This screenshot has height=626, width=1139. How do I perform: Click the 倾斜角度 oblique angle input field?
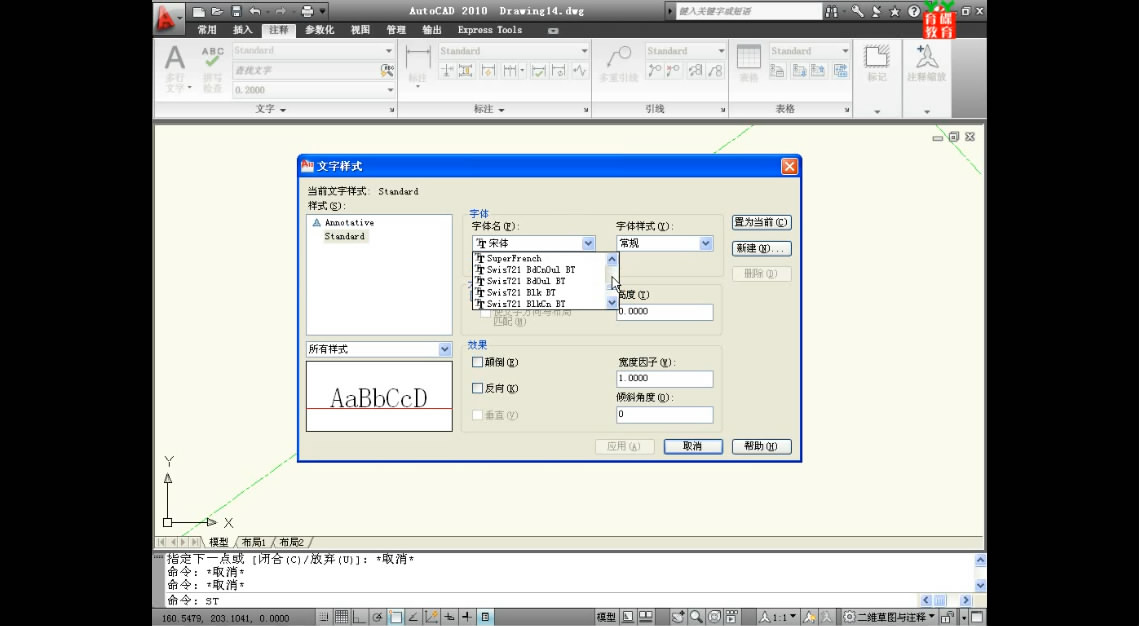point(665,415)
